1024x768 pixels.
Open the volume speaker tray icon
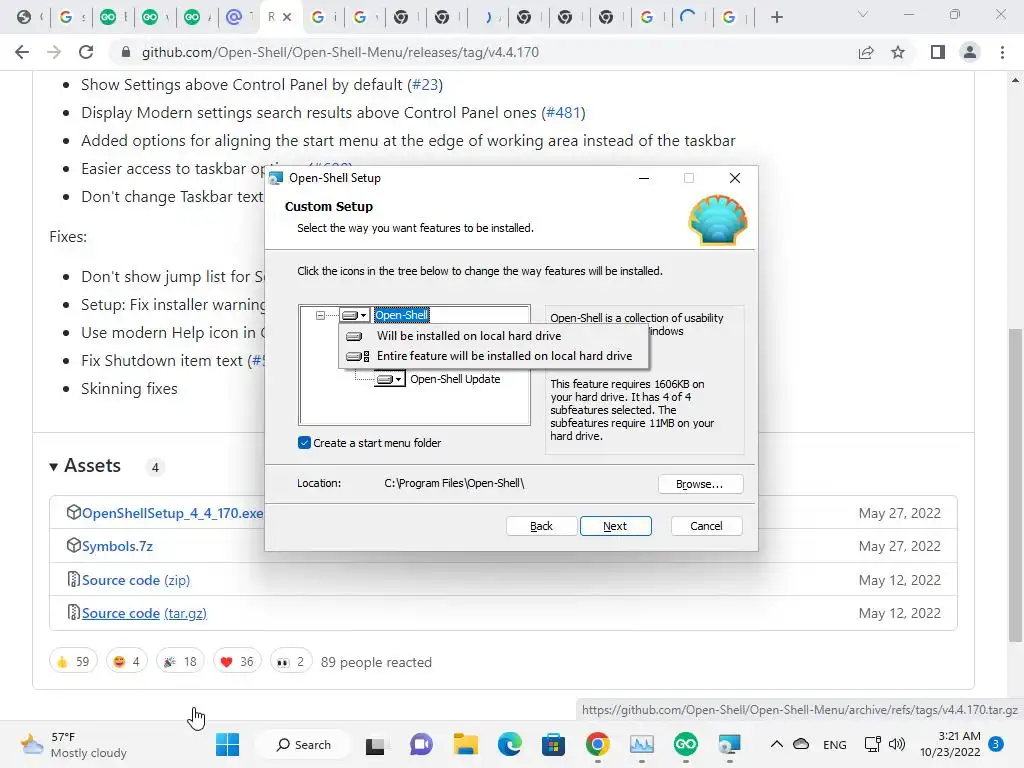[897, 744]
